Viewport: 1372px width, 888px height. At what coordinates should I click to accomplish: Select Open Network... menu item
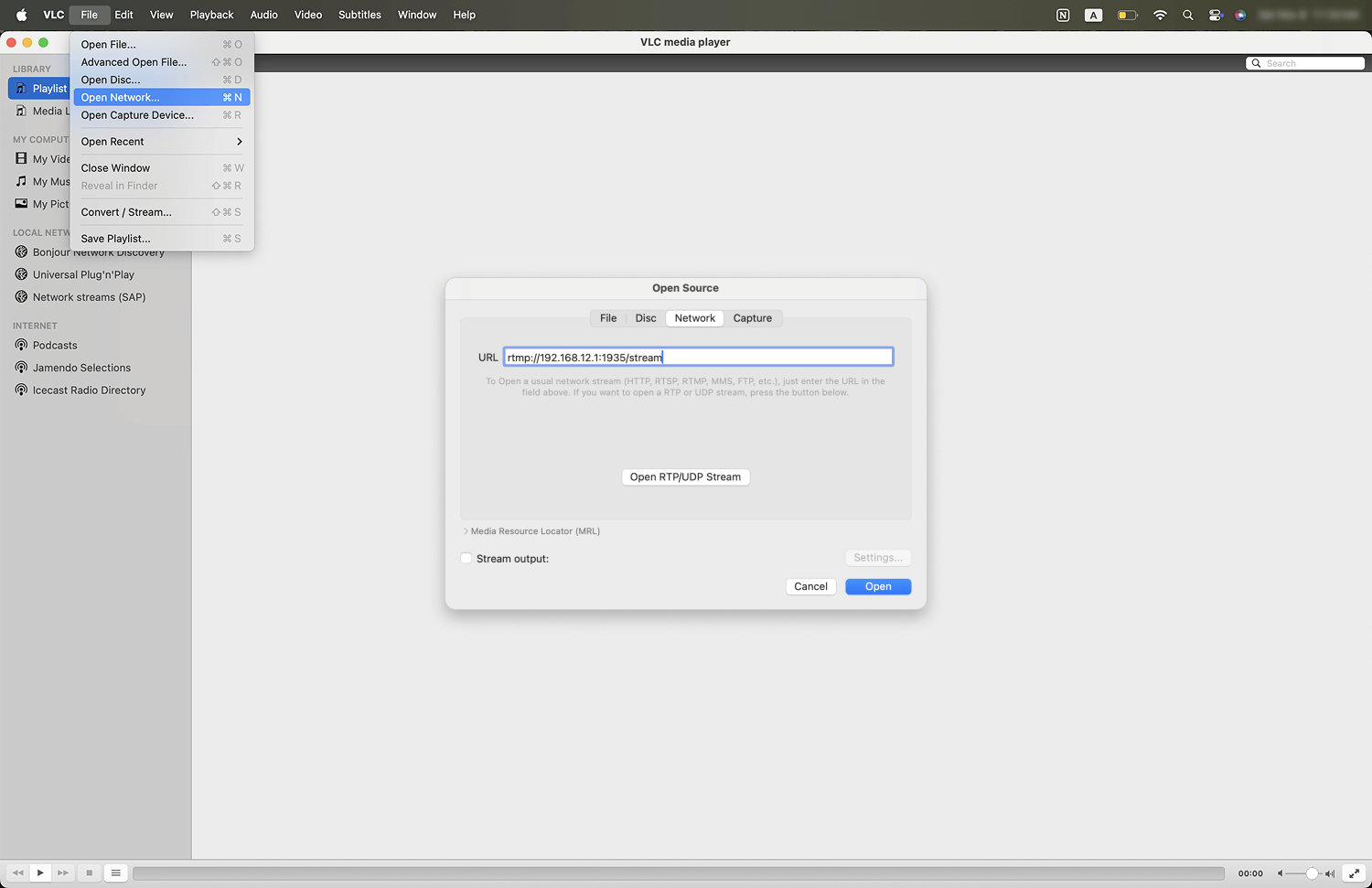coord(161,97)
